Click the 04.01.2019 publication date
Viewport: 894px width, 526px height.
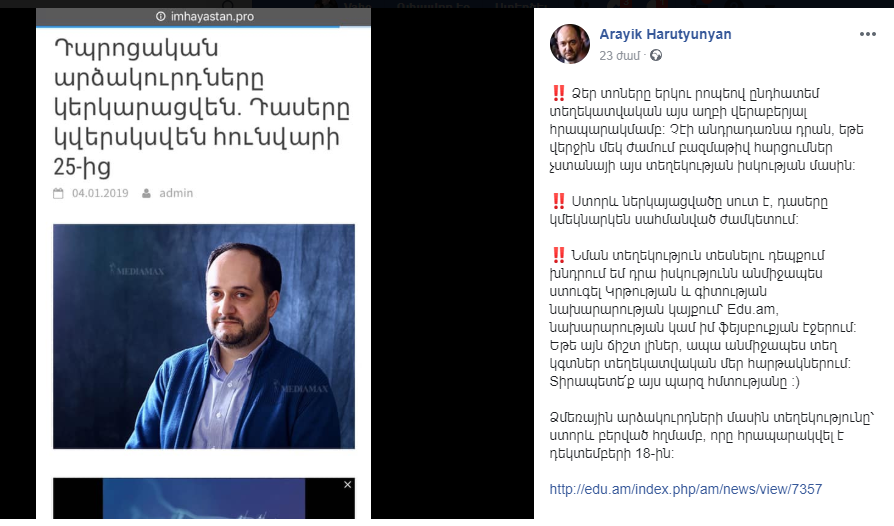point(100,193)
